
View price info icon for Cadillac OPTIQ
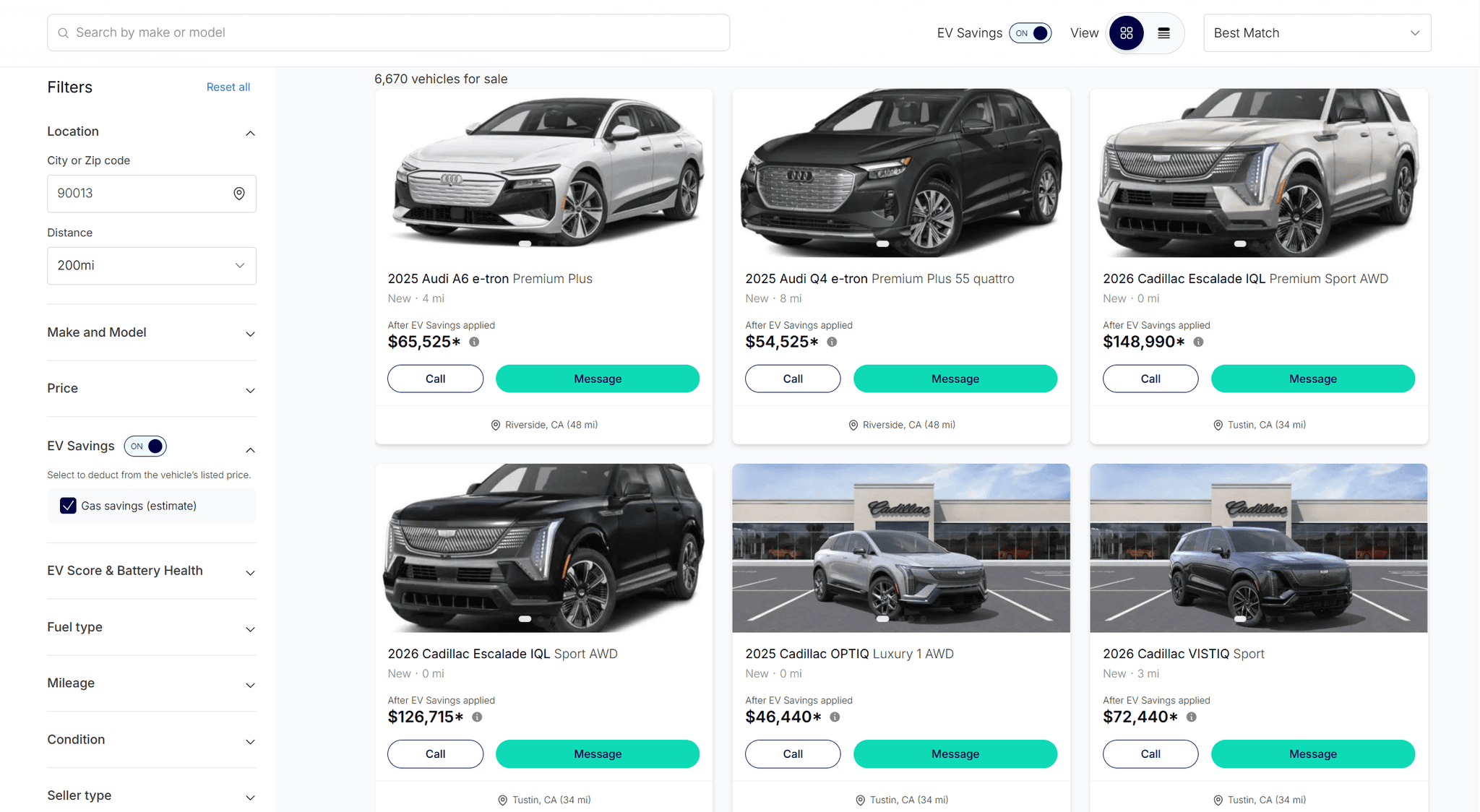pos(835,717)
